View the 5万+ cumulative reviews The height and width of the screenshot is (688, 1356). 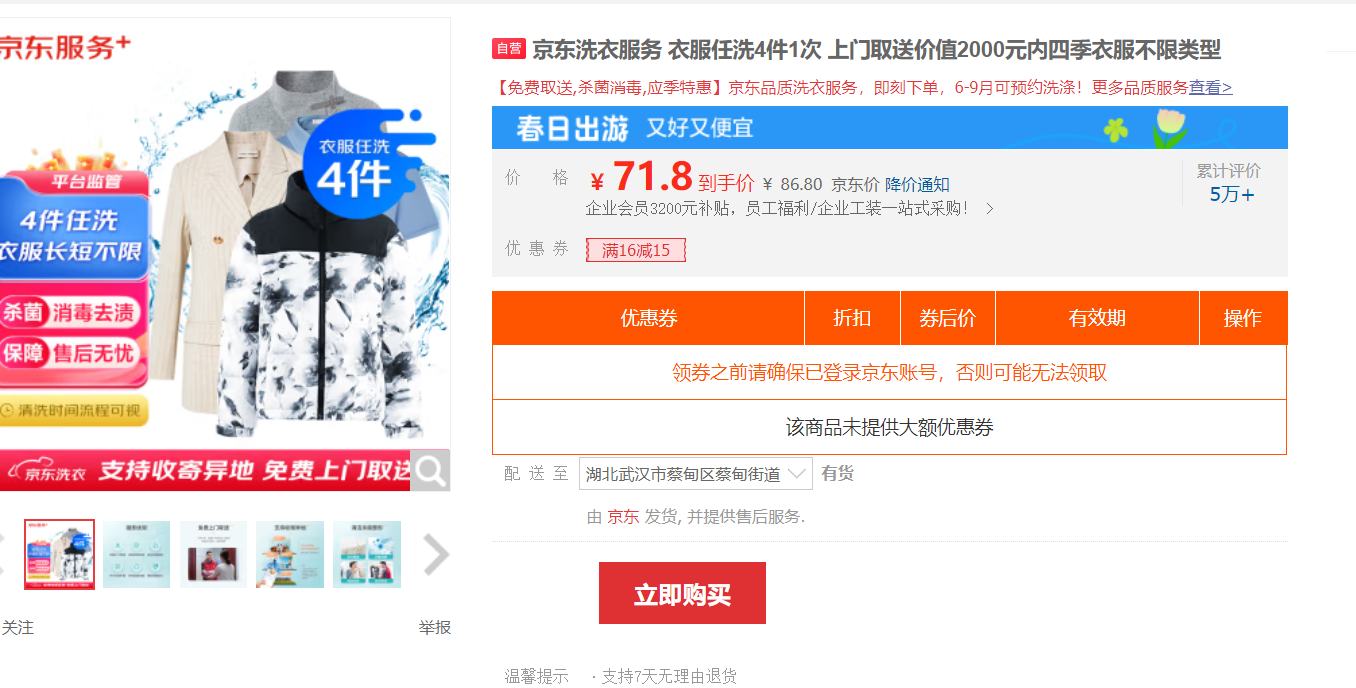pyautogui.click(x=1231, y=195)
